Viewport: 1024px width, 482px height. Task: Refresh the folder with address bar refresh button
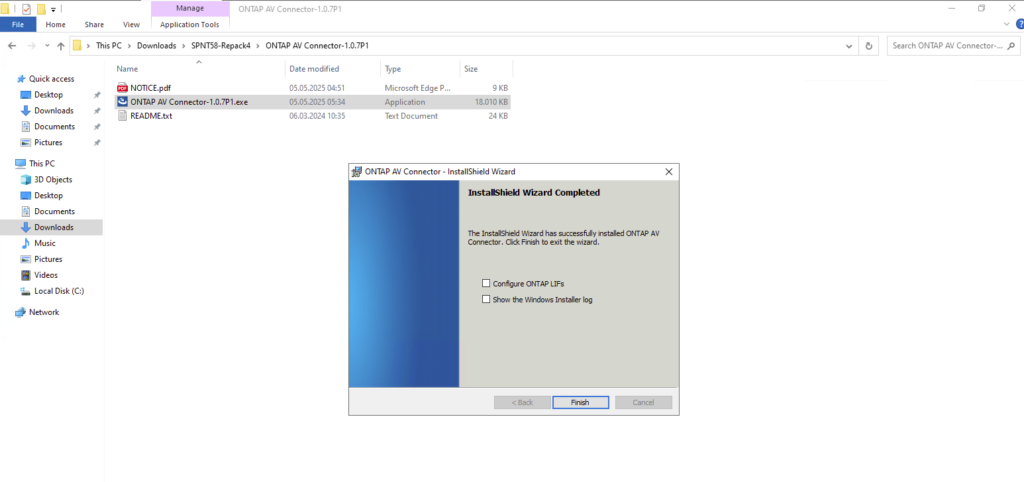click(869, 46)
